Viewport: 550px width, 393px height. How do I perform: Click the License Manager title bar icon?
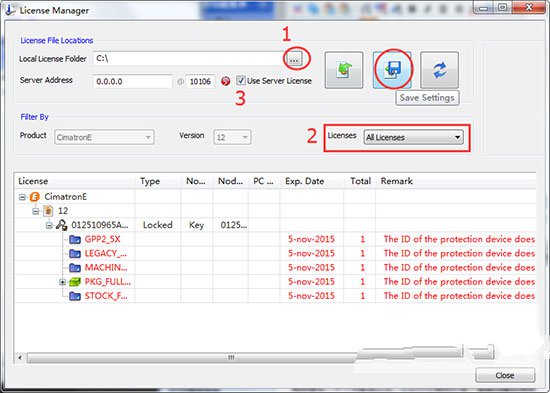[x=11, y=9]
